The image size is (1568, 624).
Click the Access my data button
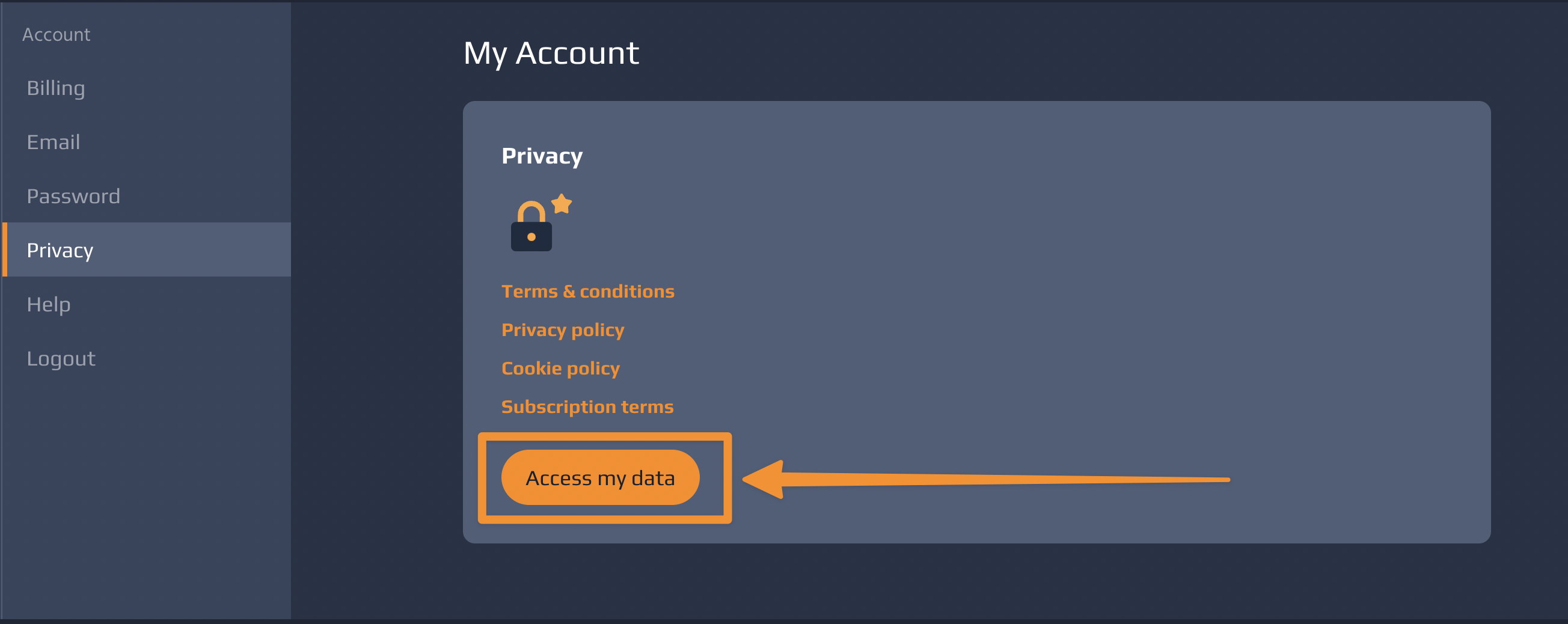point(600,477)
